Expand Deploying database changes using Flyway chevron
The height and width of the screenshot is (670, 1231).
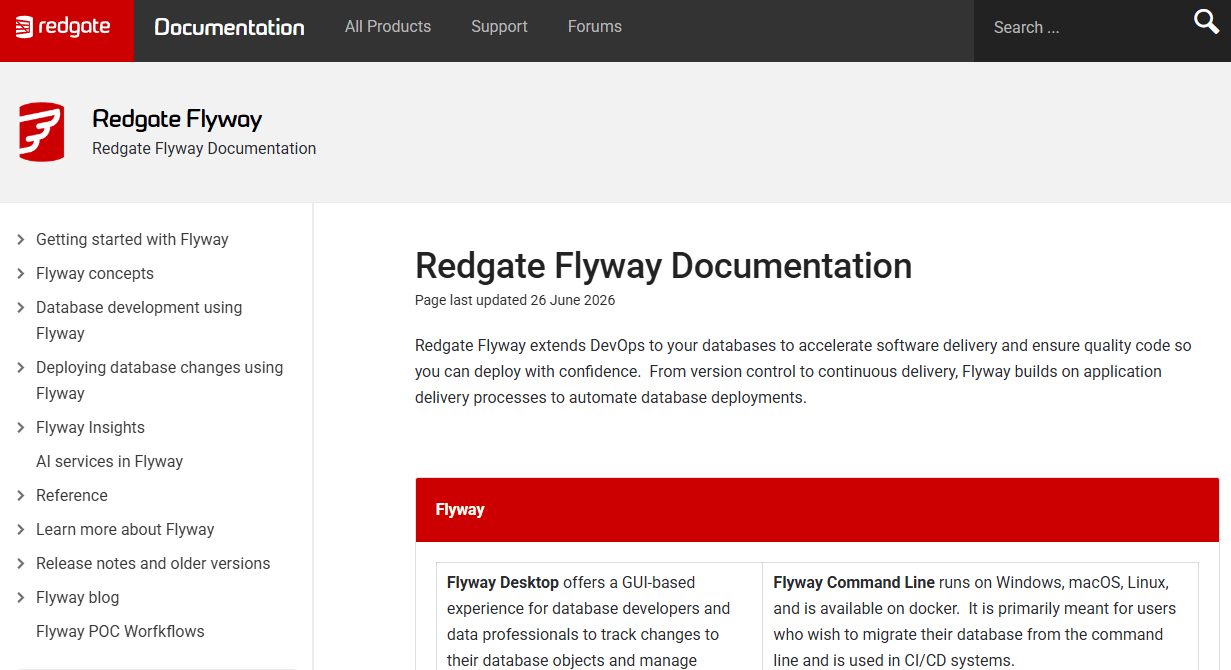[21, 368]
